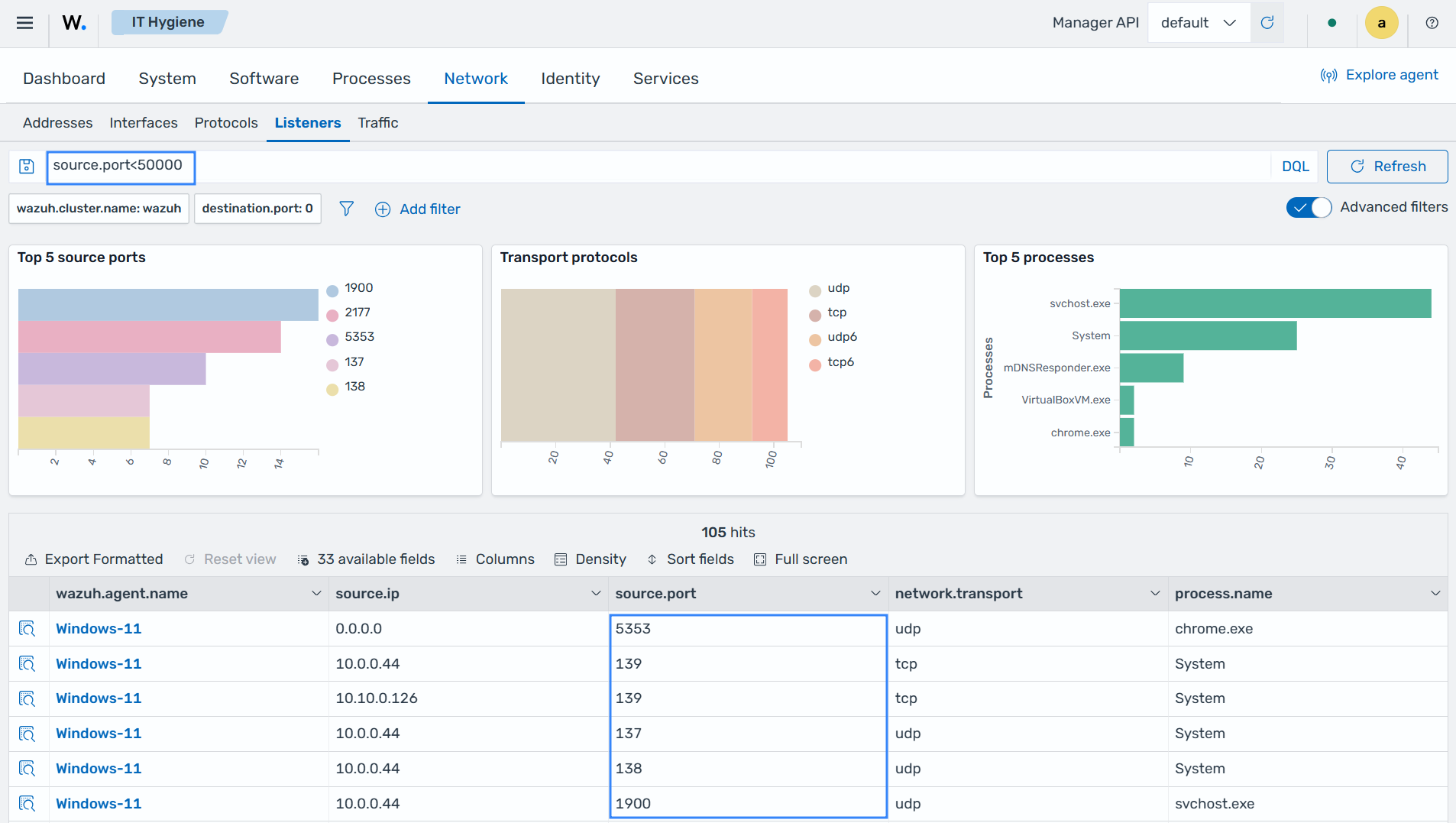The height and width of the screenshot is (823, 1456).
Task: Expand the source.port column header menu
Action: point(875,594)
